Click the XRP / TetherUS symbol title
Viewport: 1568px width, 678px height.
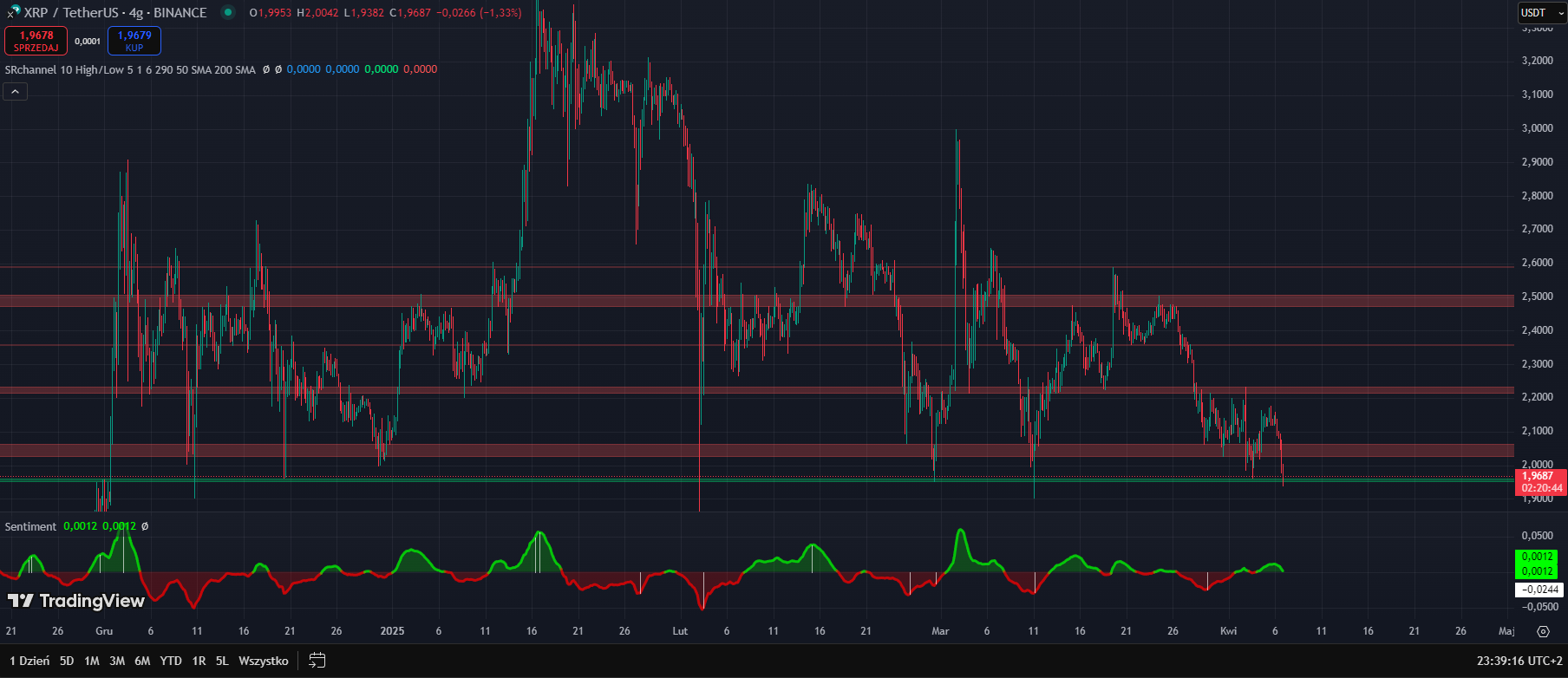pyautogui.click(x=115, y=13)
